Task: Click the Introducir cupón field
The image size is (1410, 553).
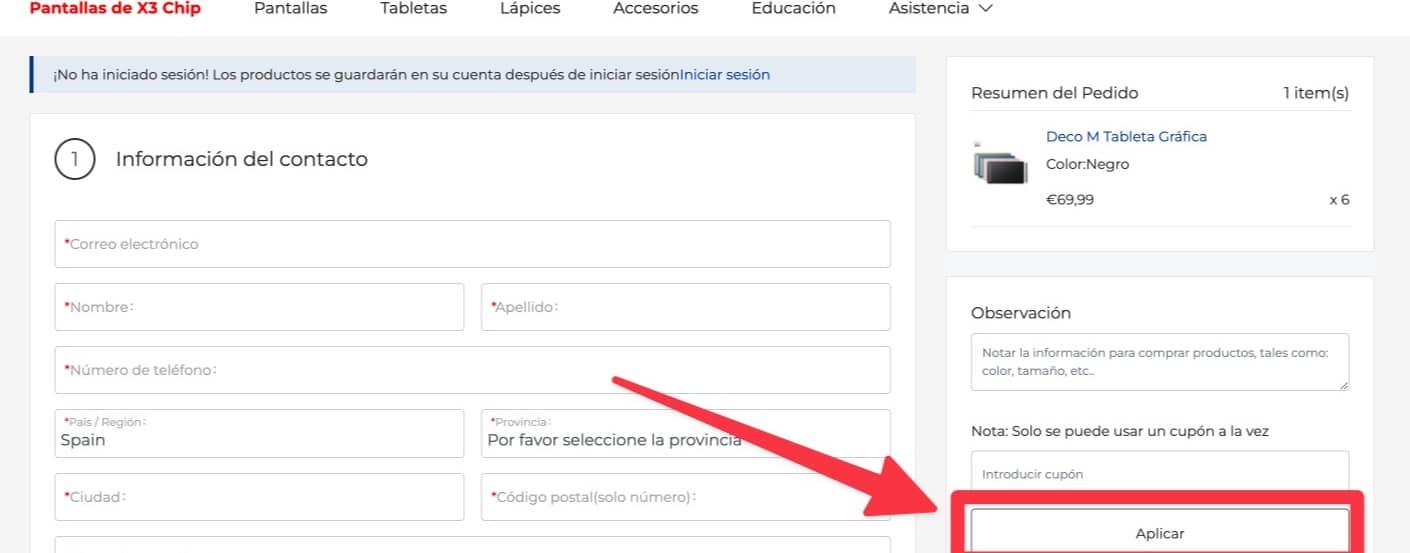Action: [1159, 473]
